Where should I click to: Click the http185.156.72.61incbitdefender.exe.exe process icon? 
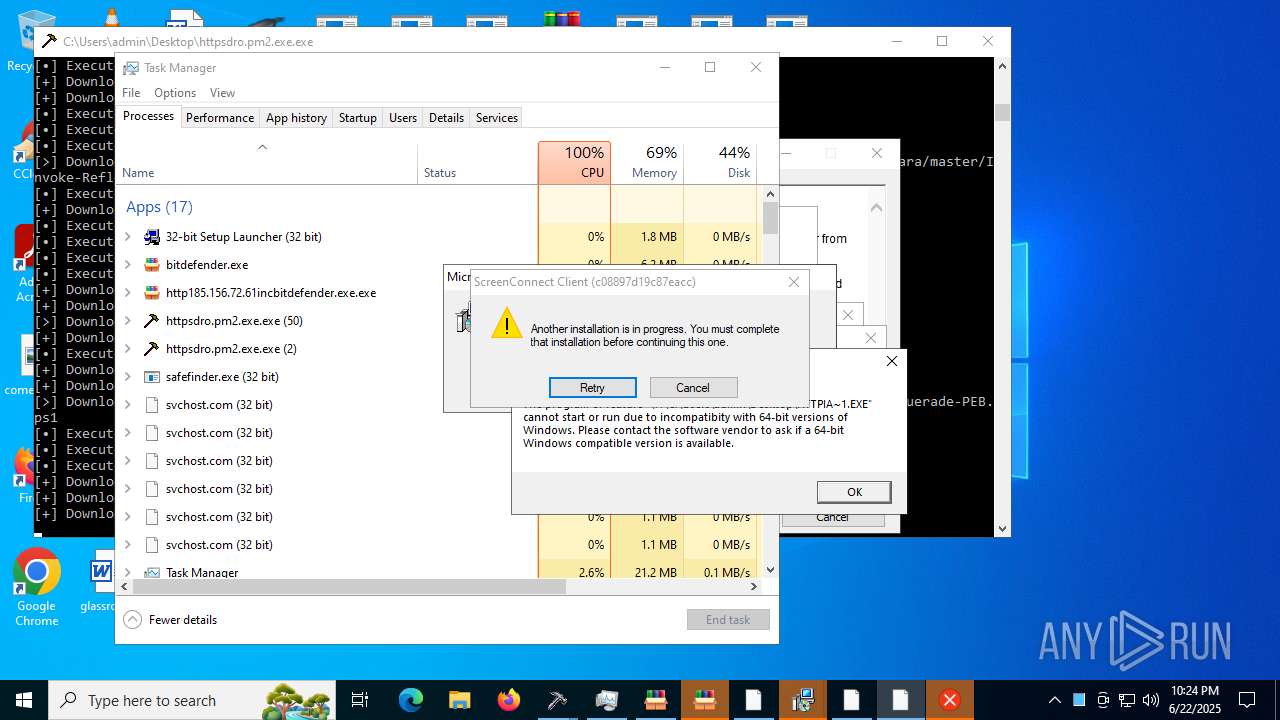pyautogui.click(x=152, y=293)
